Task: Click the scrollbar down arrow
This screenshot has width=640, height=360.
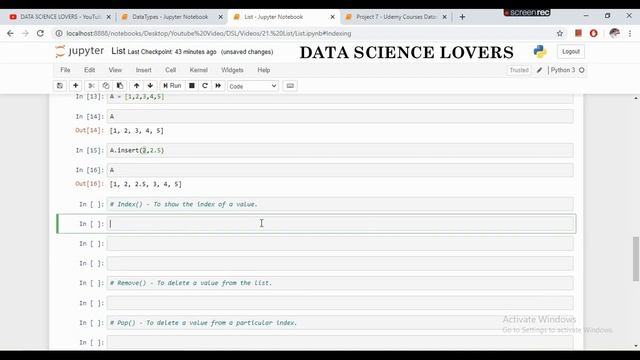Action: 636,346
